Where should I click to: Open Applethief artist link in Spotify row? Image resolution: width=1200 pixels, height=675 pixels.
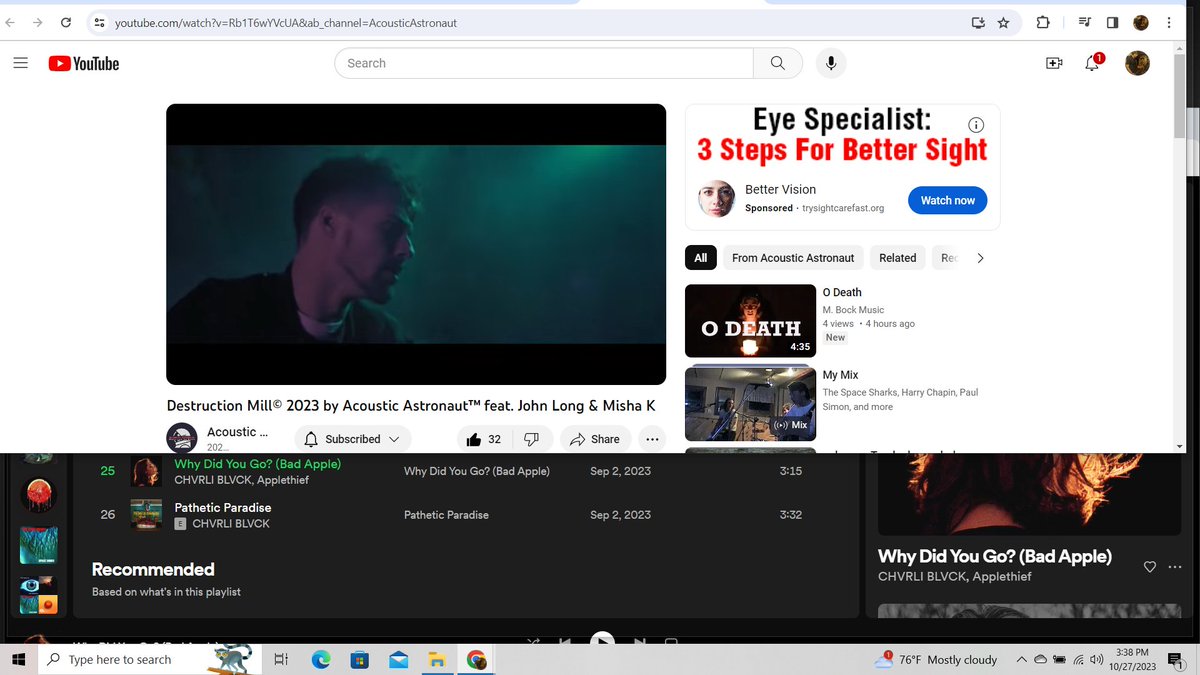pyautogui.click(x=284, y=480)
